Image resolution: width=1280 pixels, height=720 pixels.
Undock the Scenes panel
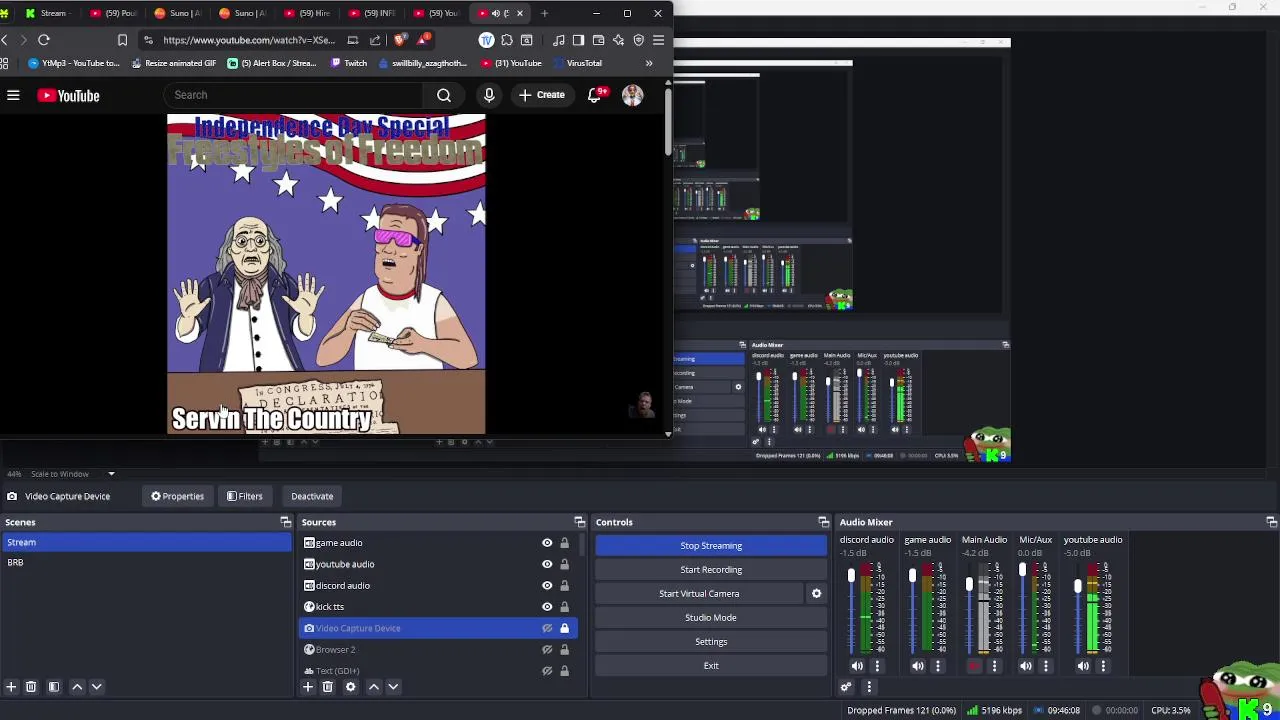click(286, 522)
